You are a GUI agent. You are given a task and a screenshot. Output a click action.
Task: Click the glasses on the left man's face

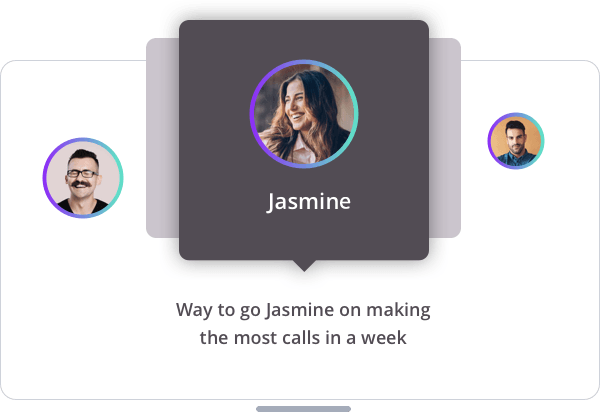pos(83,174)
